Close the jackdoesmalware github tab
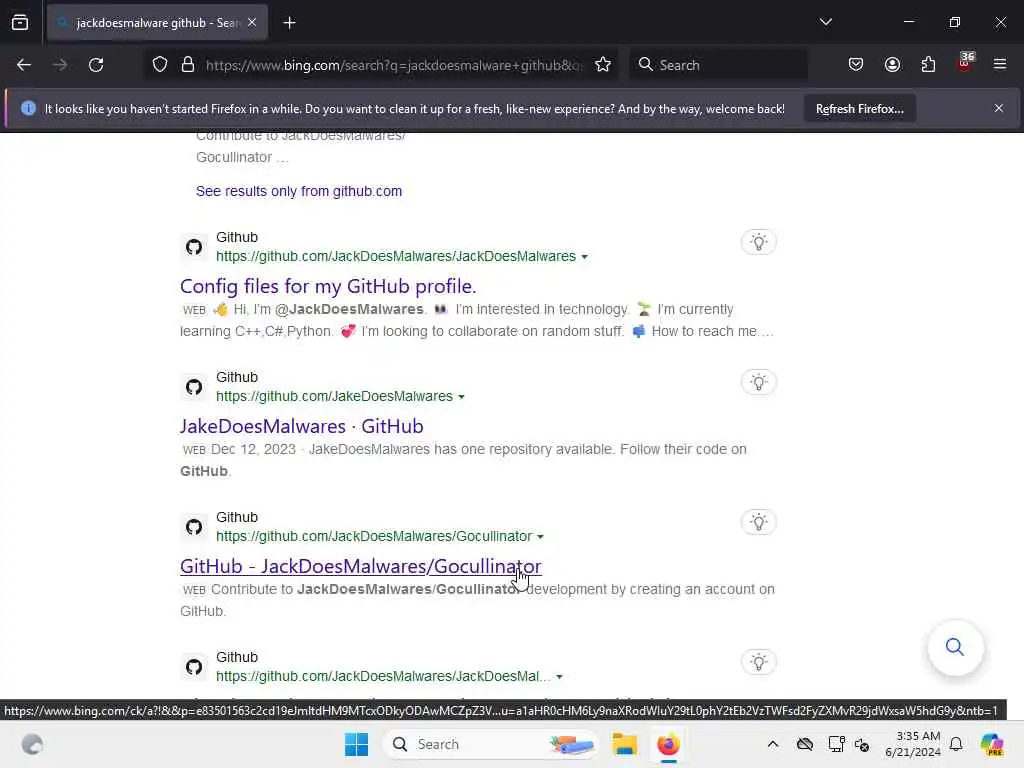The image size is (1024, 768). [252, 23]
